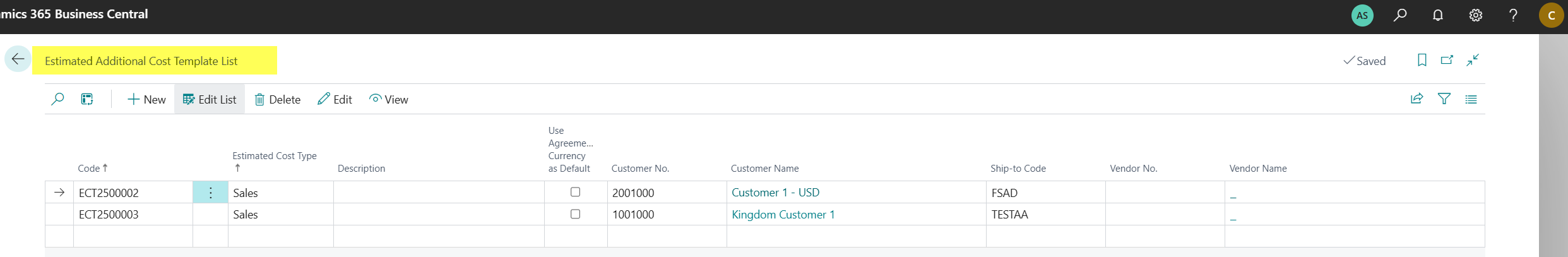Sort by the Code column header

[x=89, y=169]
